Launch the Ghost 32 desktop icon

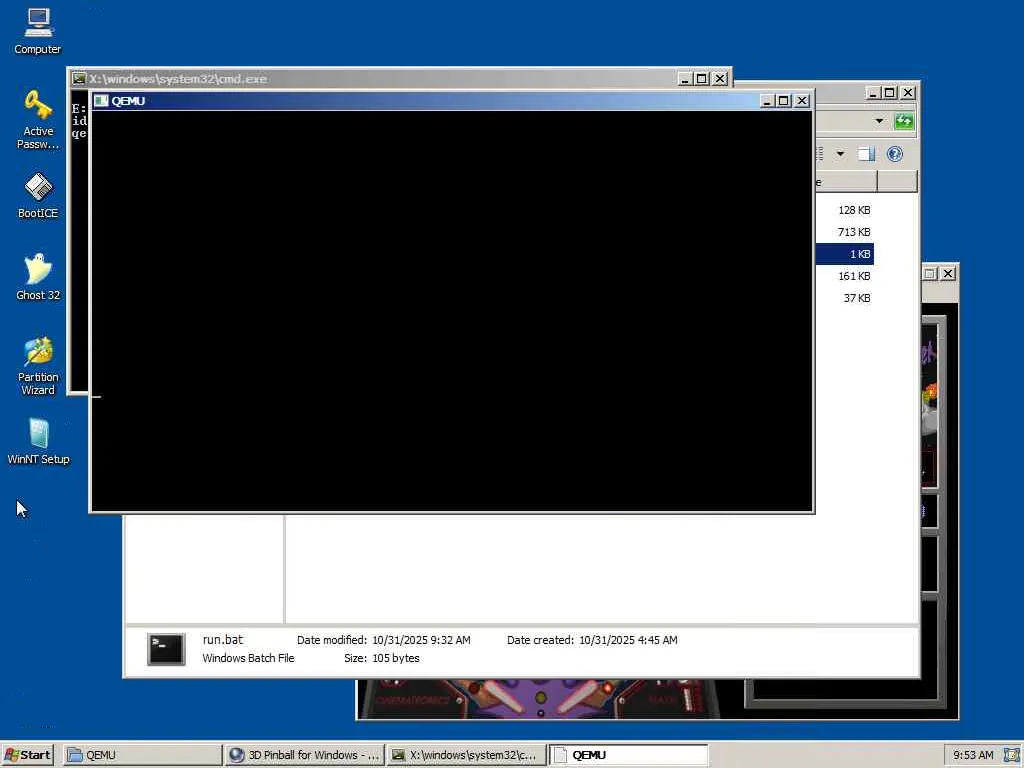pos(38,277)
